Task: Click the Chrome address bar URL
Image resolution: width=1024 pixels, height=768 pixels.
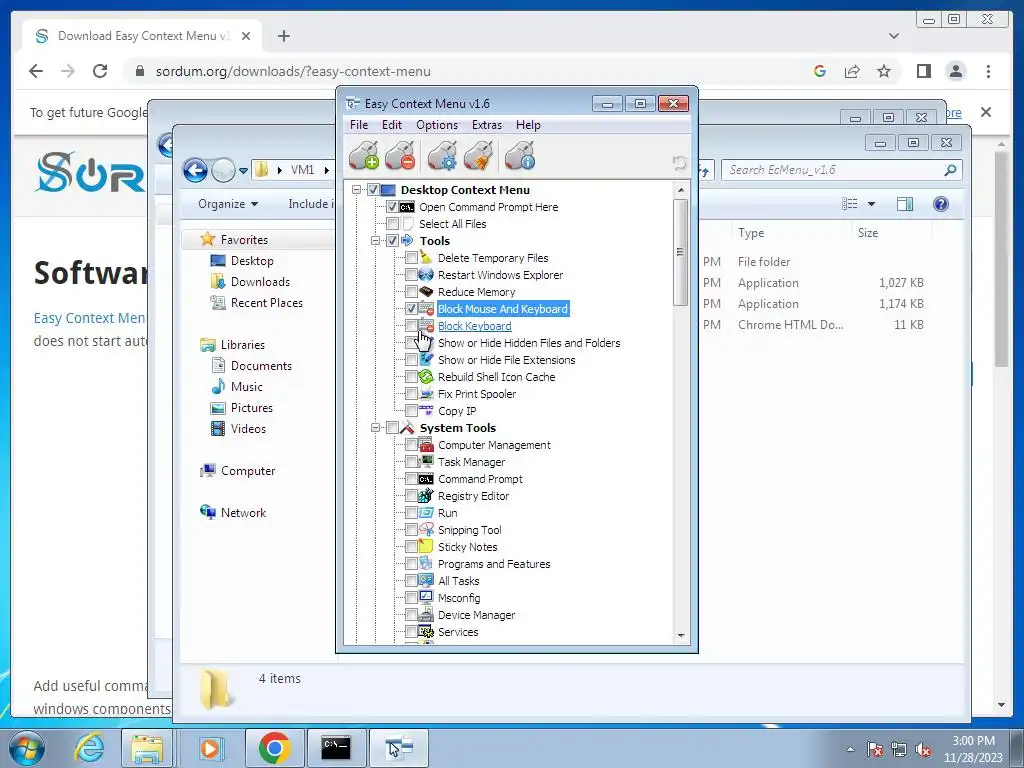Action: click(293, 71)
